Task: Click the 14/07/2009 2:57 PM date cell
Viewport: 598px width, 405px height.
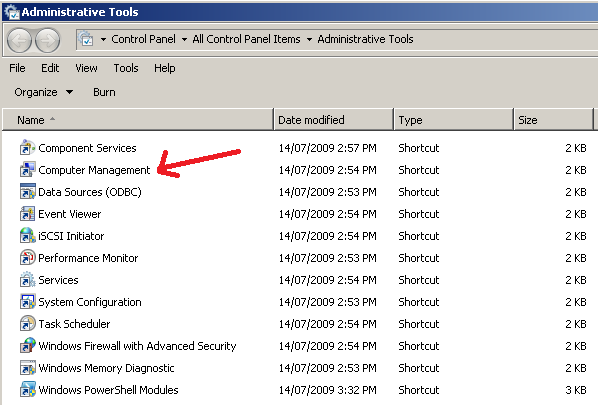Action: point(328,148)
